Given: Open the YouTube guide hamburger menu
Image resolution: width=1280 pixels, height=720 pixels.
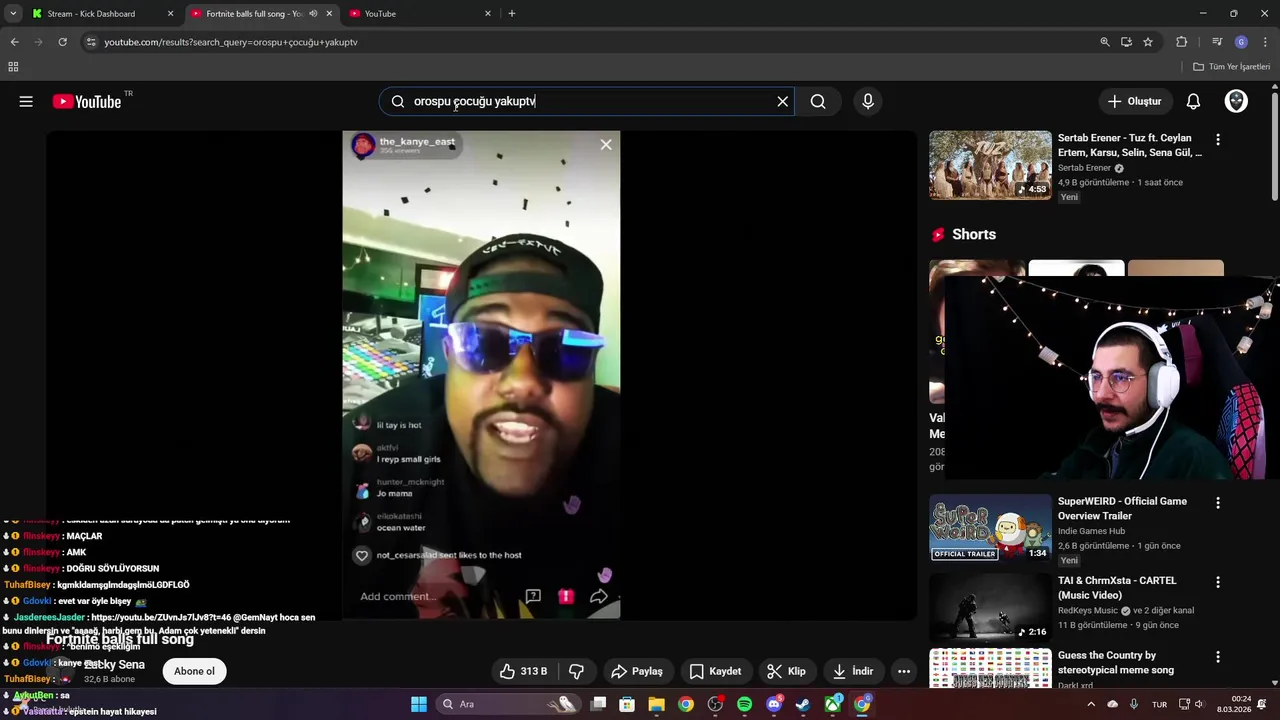Looking at the screenshot, I should [26, 101].
